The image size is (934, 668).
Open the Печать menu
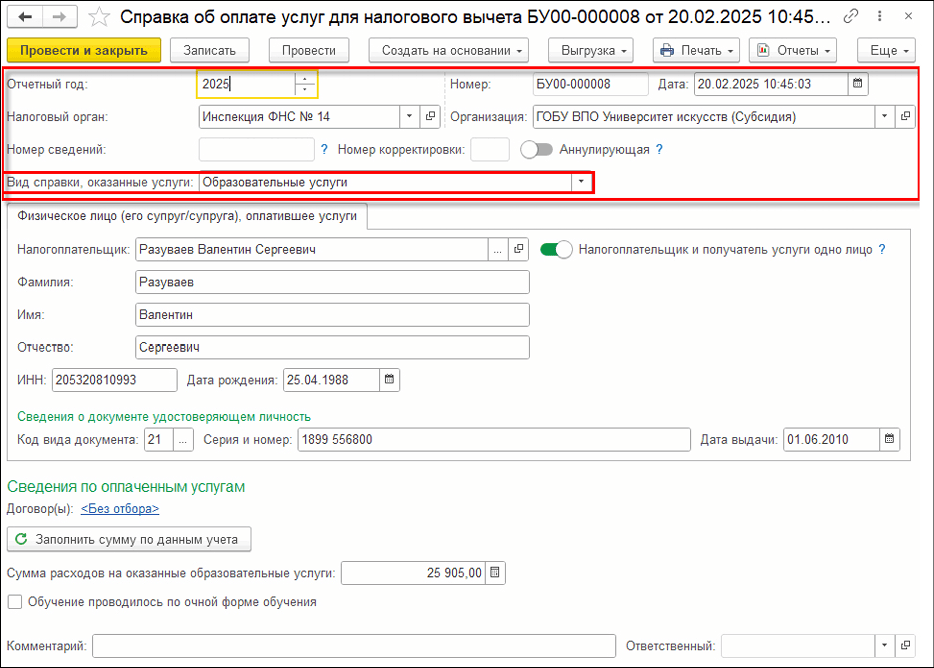697,50
